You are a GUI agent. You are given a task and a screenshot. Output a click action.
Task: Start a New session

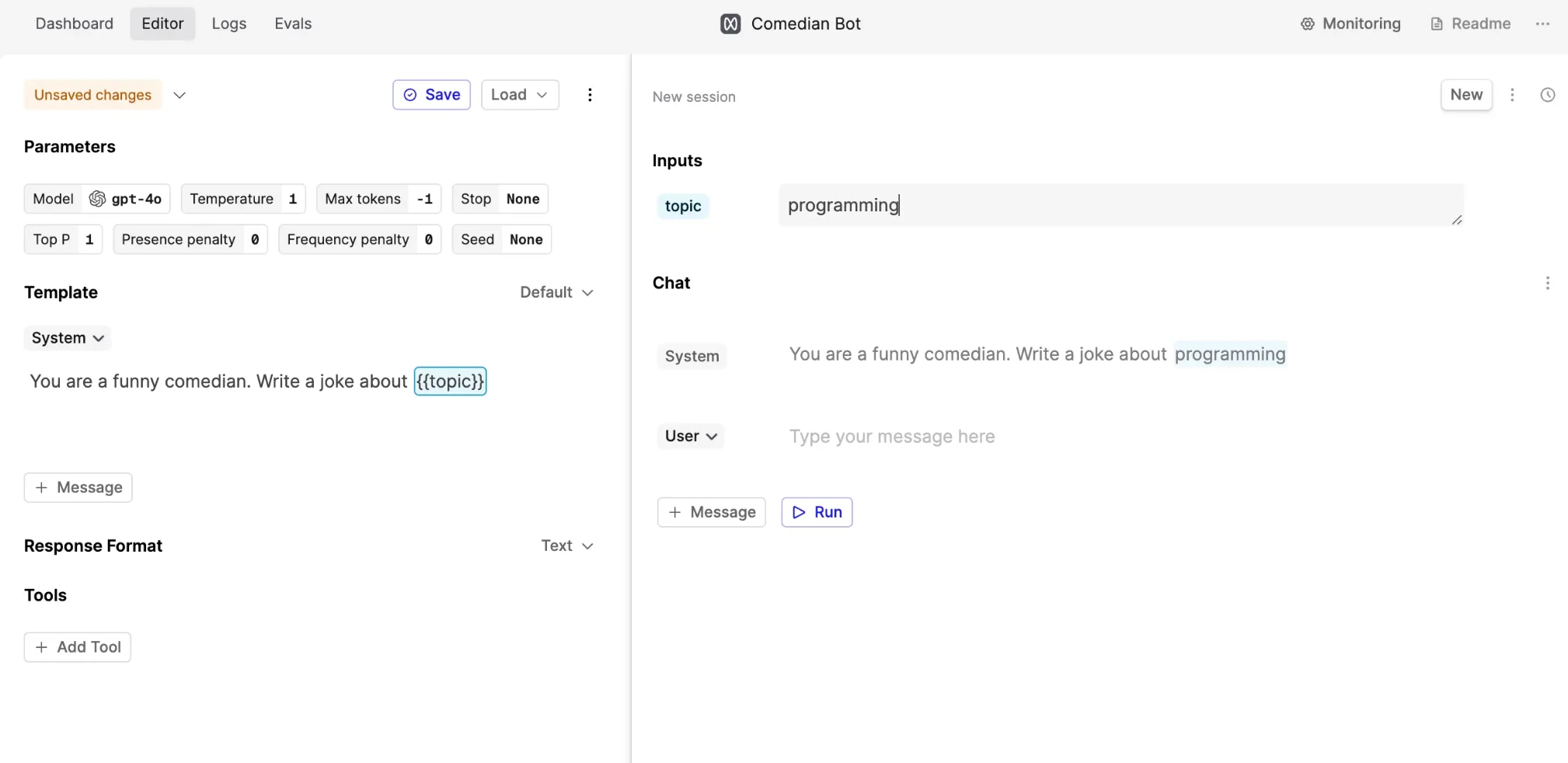click(x=1466, y=95)
